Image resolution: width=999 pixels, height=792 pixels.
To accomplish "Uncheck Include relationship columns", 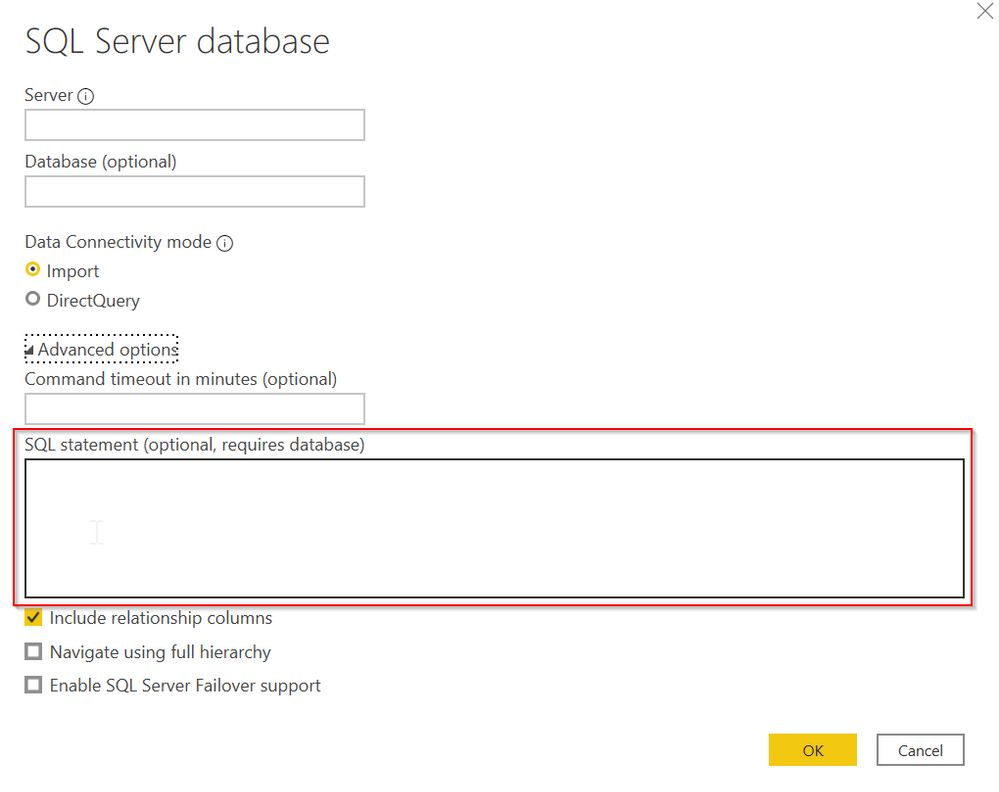I will click(x=33, y=617).
